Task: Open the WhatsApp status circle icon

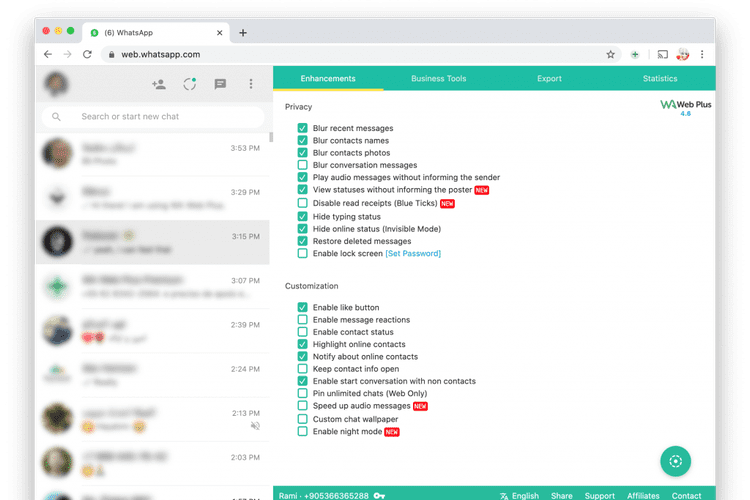Action: pyautogui.click(x=189, y=85)
